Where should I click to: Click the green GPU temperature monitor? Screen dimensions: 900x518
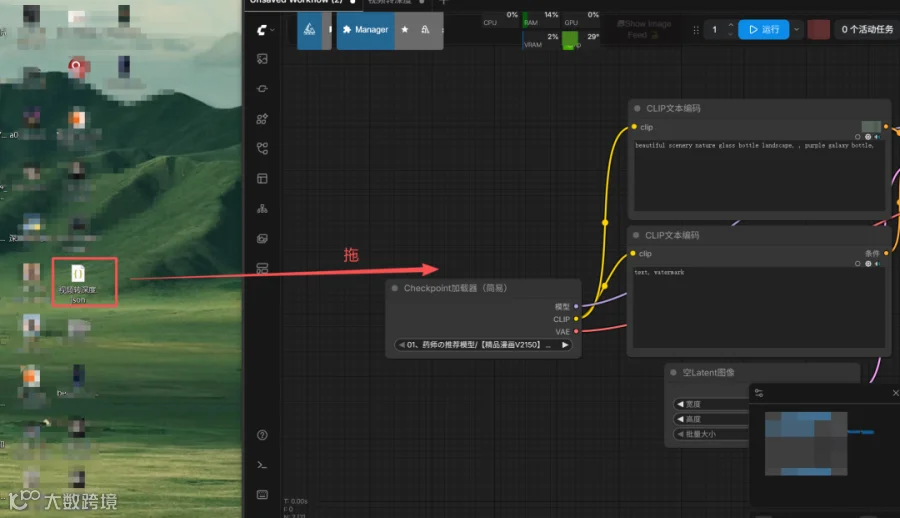point(580,41)
